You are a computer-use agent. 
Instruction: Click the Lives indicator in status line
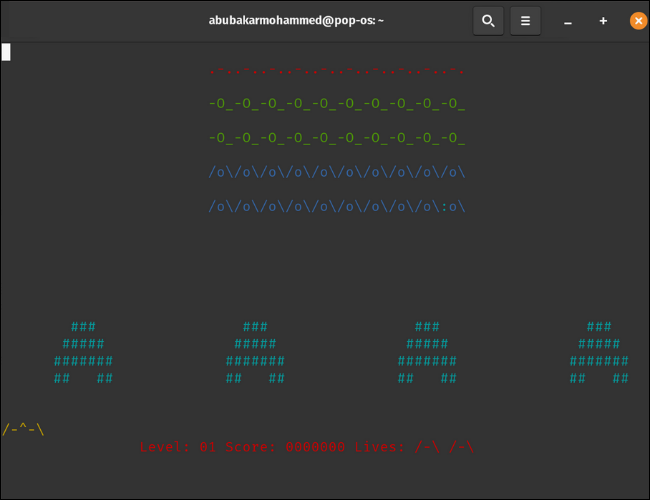click(x=414, y=447)
